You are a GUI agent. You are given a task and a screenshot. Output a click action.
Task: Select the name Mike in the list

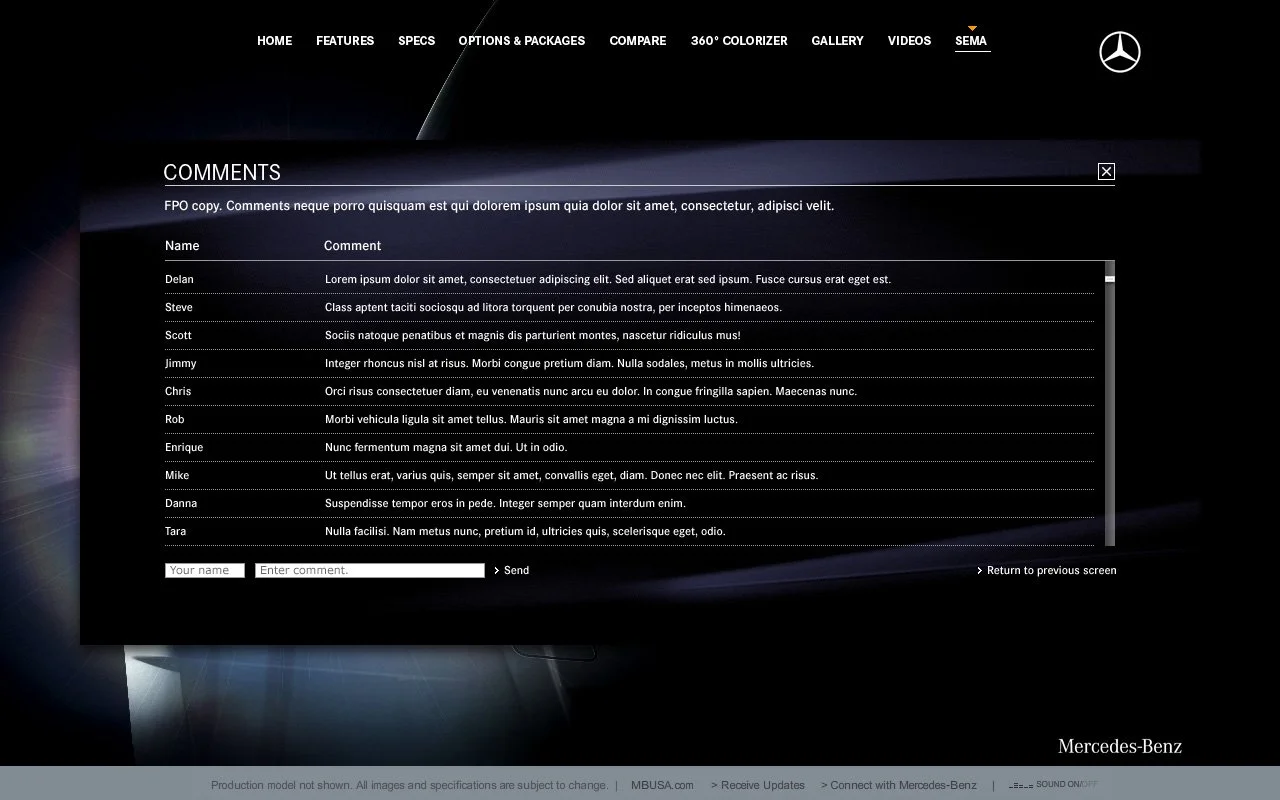[x=177, y=475]
